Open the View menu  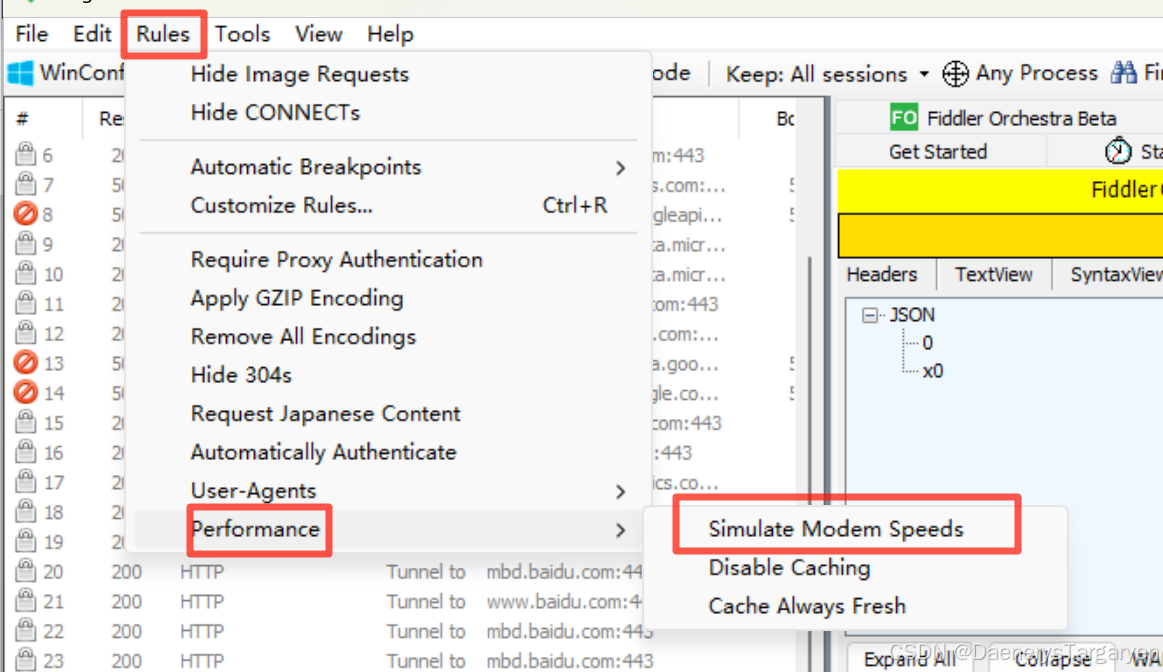319,34
